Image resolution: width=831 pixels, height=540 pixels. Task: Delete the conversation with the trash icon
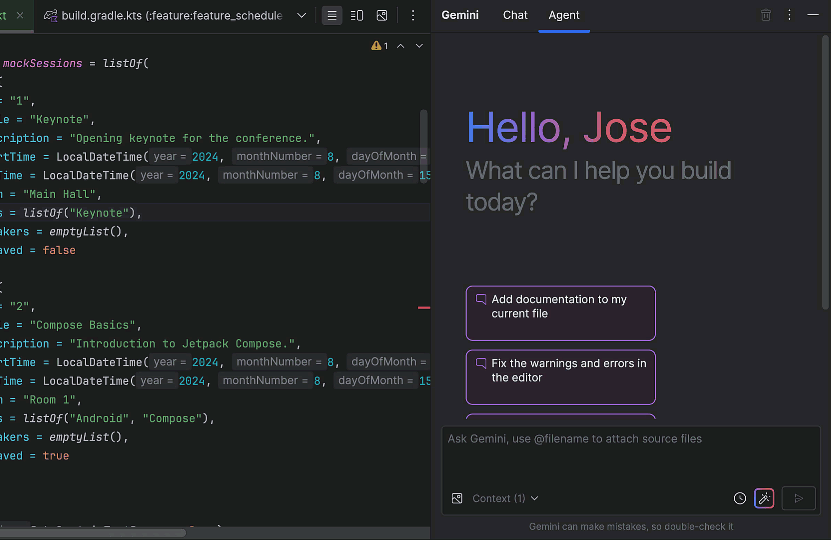tap(766, 15)
